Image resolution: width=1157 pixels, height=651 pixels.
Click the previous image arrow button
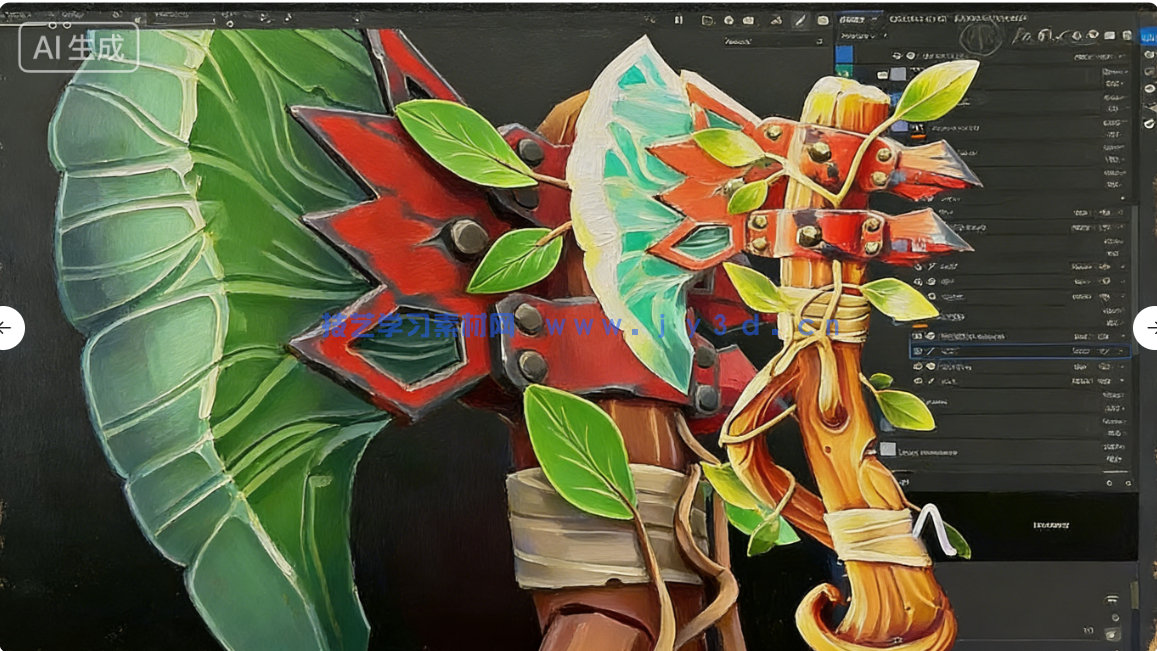click(x=8, y=328)
